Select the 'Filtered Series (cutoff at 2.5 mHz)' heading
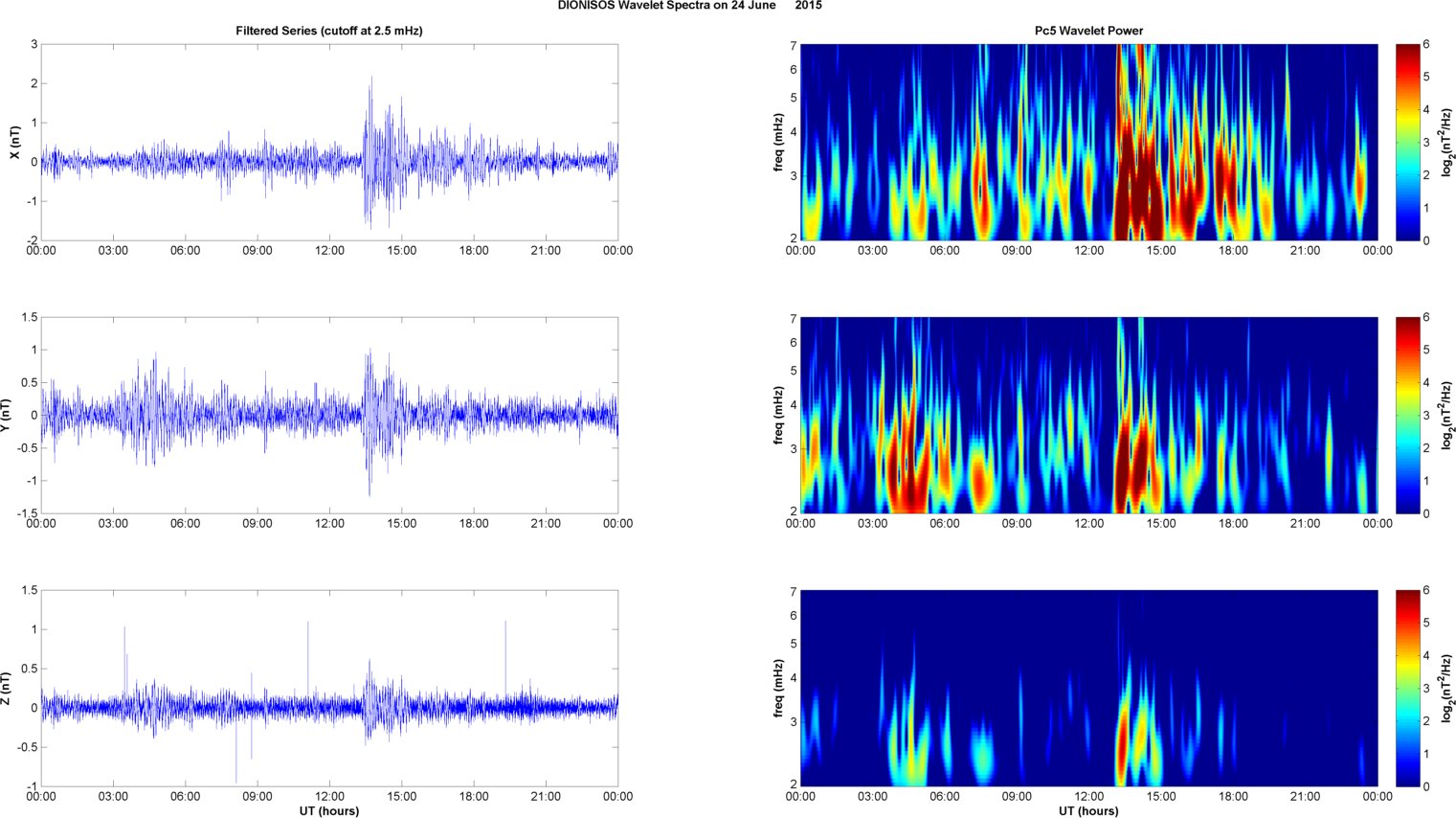Image resolution: width=1456 pixels, height=818 pixels. pos(329,31)
